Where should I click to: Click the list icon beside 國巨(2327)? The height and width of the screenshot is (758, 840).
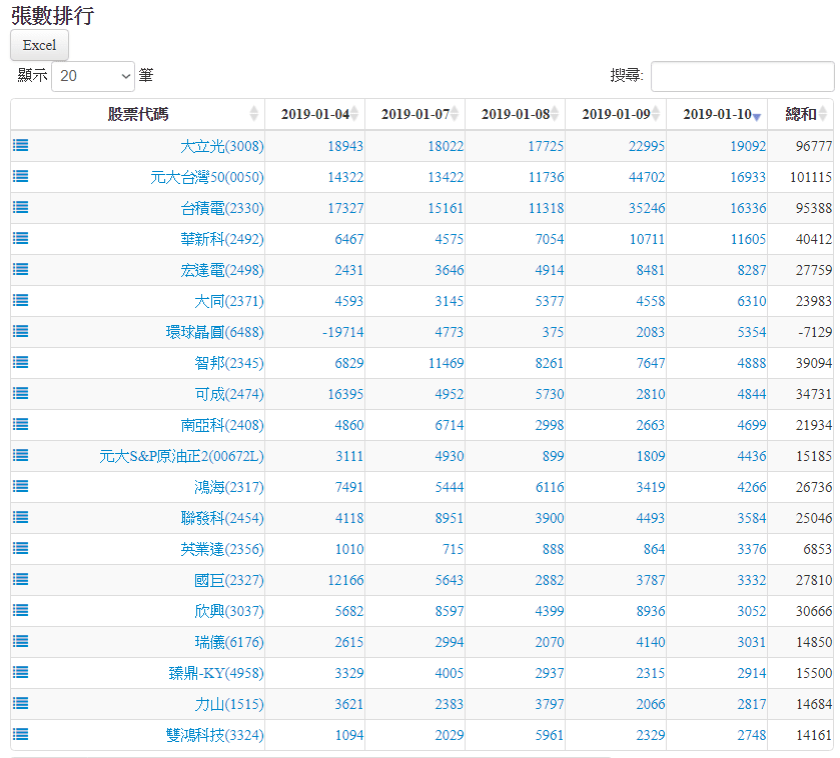tap(21, 579)
